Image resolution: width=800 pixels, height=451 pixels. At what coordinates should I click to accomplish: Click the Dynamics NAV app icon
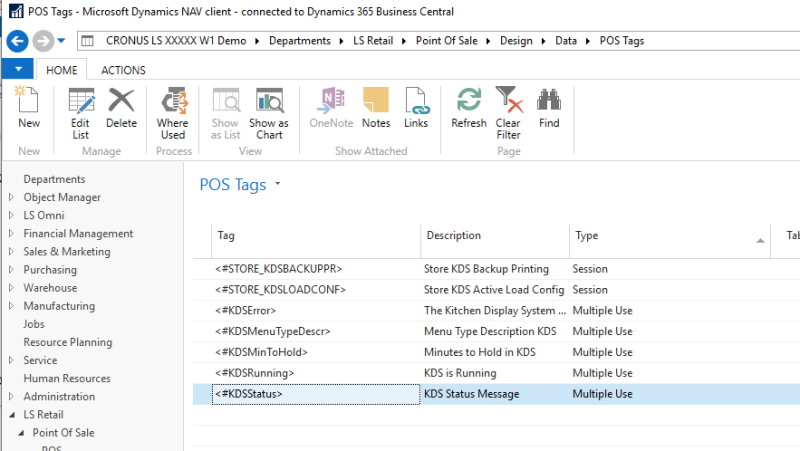[16, 11]
